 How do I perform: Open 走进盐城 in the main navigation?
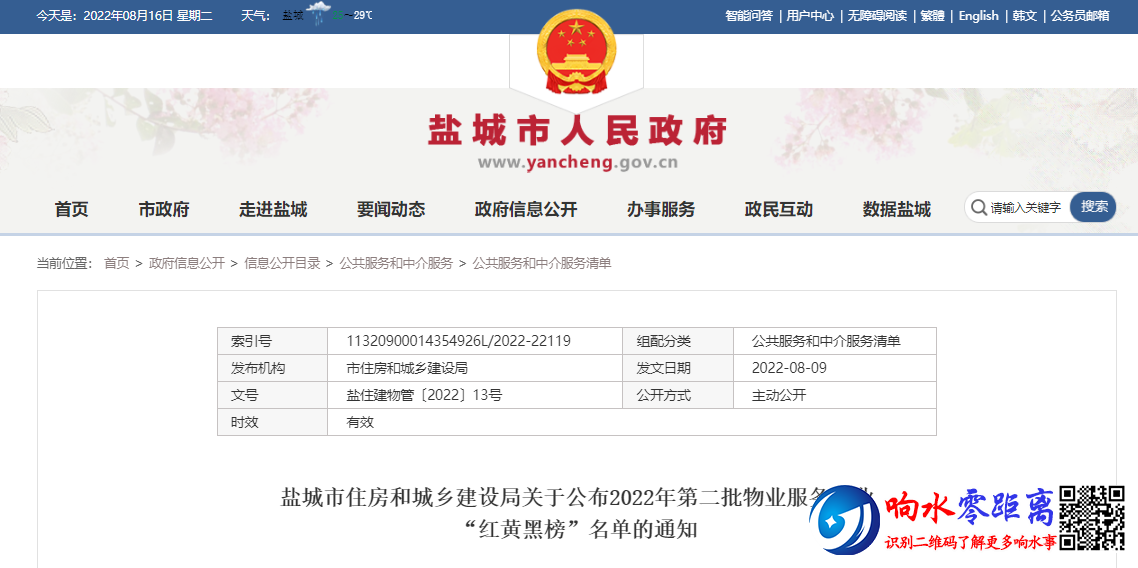click(273, 210)
